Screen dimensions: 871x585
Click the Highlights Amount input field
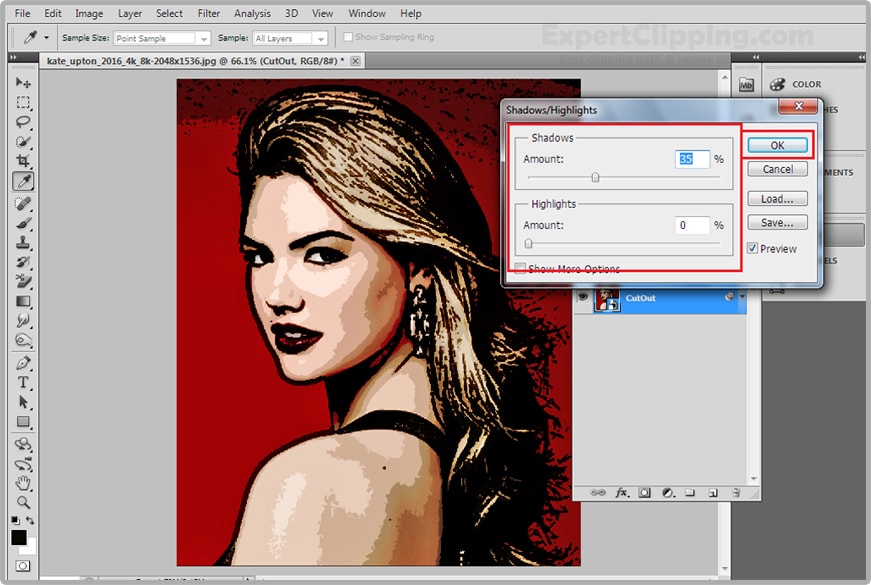click(692, 225)
